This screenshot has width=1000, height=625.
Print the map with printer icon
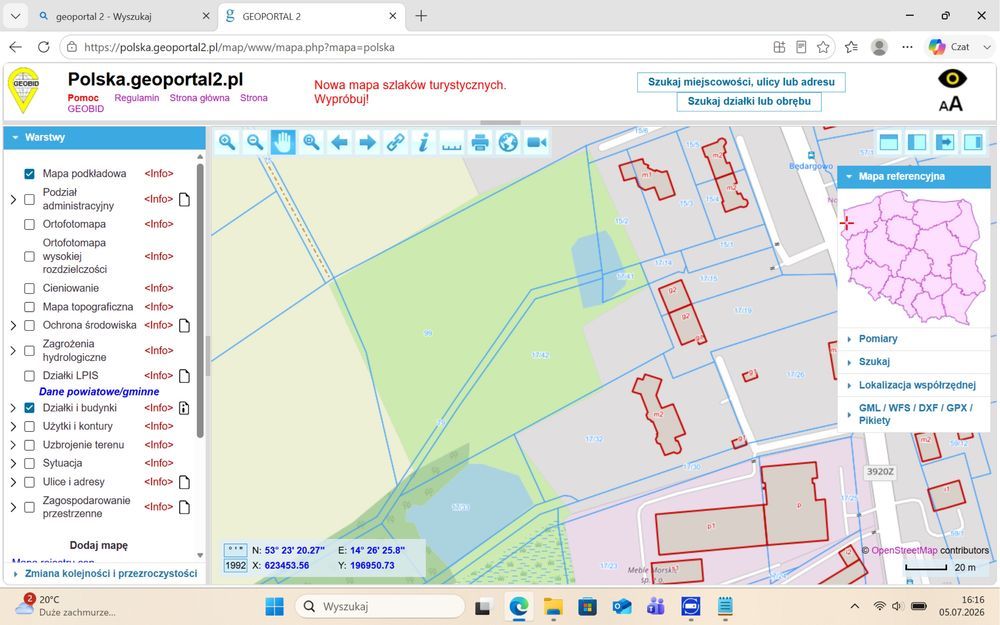click(x=480, y=142)
